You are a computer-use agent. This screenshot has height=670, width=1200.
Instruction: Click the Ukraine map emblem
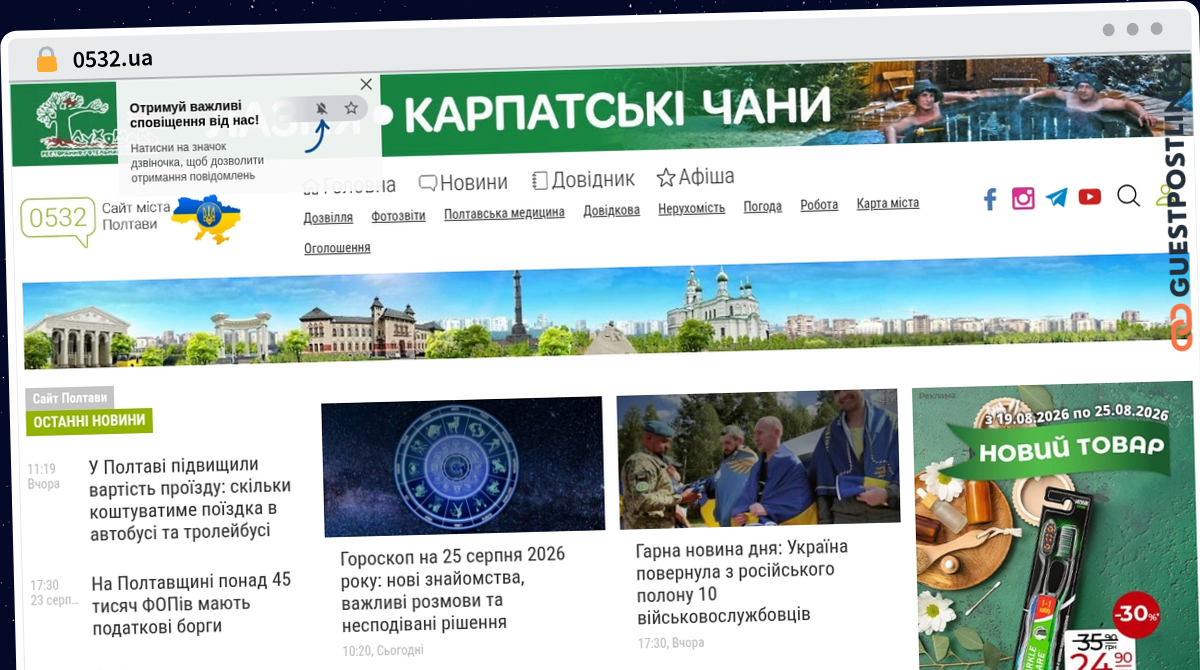tap(206, 219)
